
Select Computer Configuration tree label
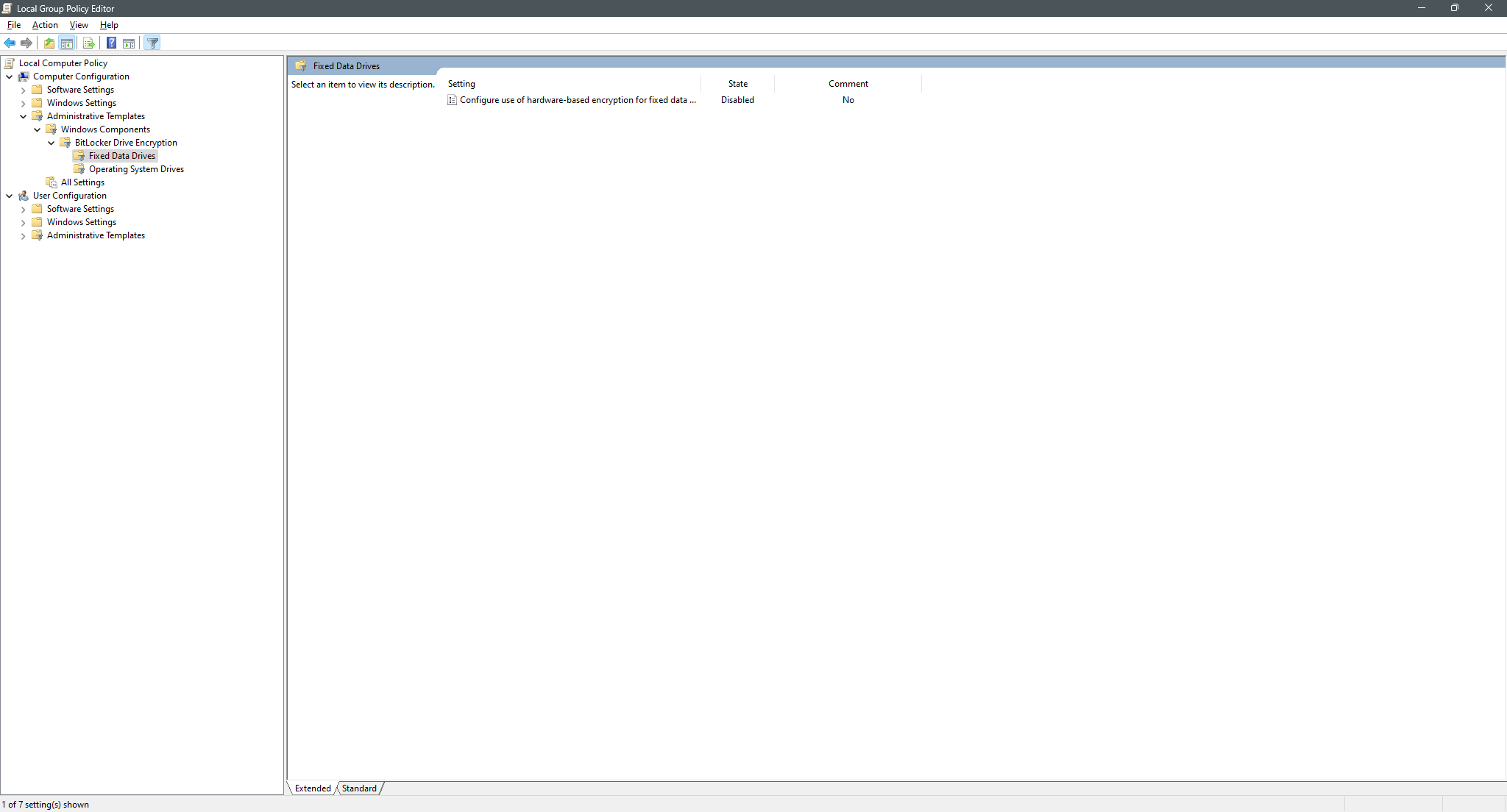tap(81, 76)
